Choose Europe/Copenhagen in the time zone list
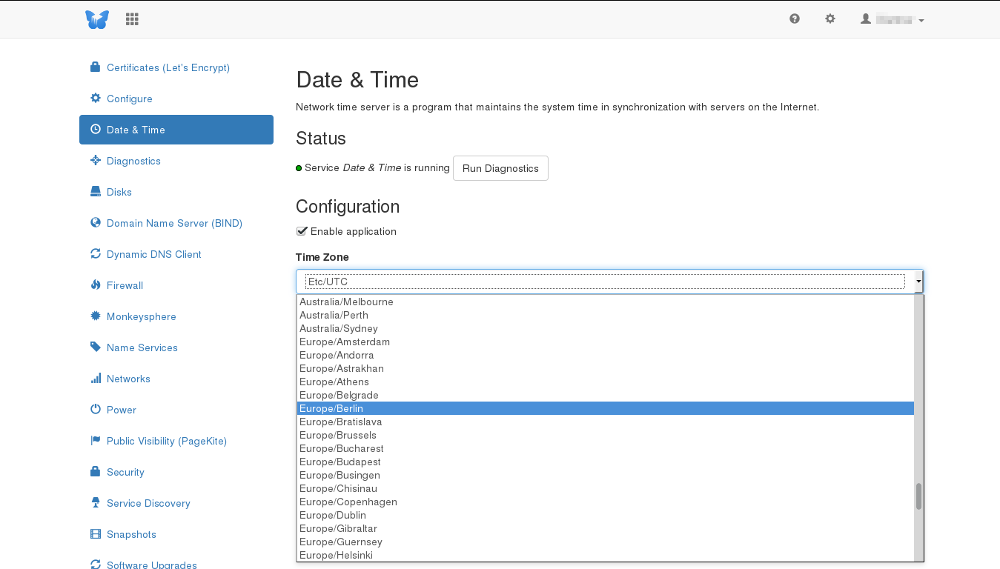Viewport: 1000px width, 569px height. (605, 501)
